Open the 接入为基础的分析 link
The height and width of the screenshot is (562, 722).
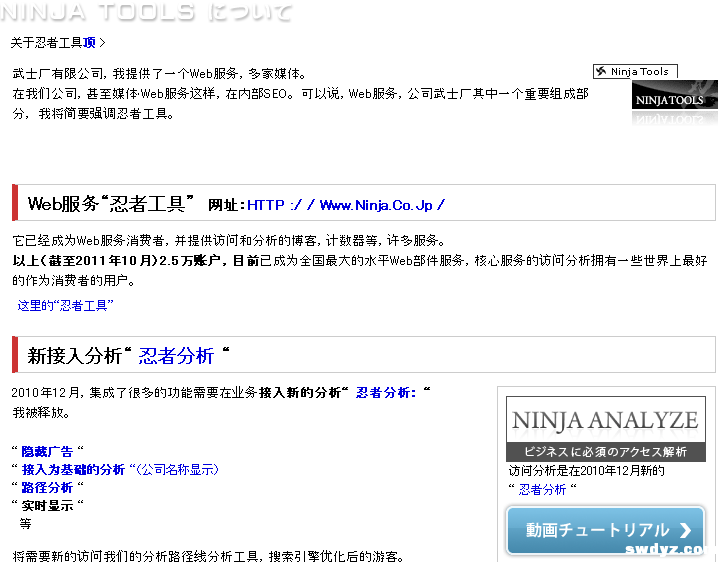pos(73,469)
